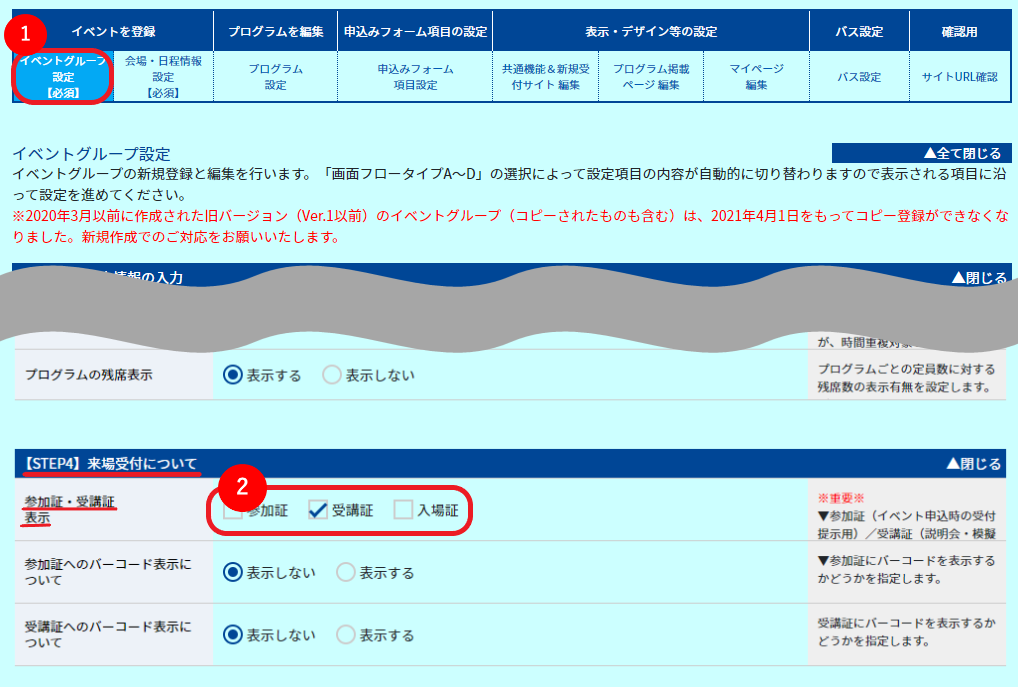Screen dimensions: 1018x687
Task: Open the 会場・日程情報設定【必須】 tab
Action: [x=164, y=77]
